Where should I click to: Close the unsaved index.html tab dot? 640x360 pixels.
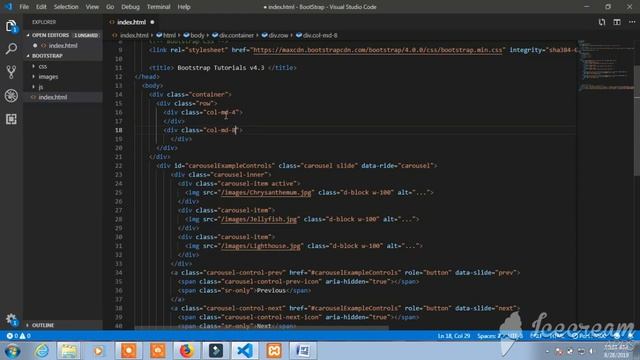pos(152,22)
